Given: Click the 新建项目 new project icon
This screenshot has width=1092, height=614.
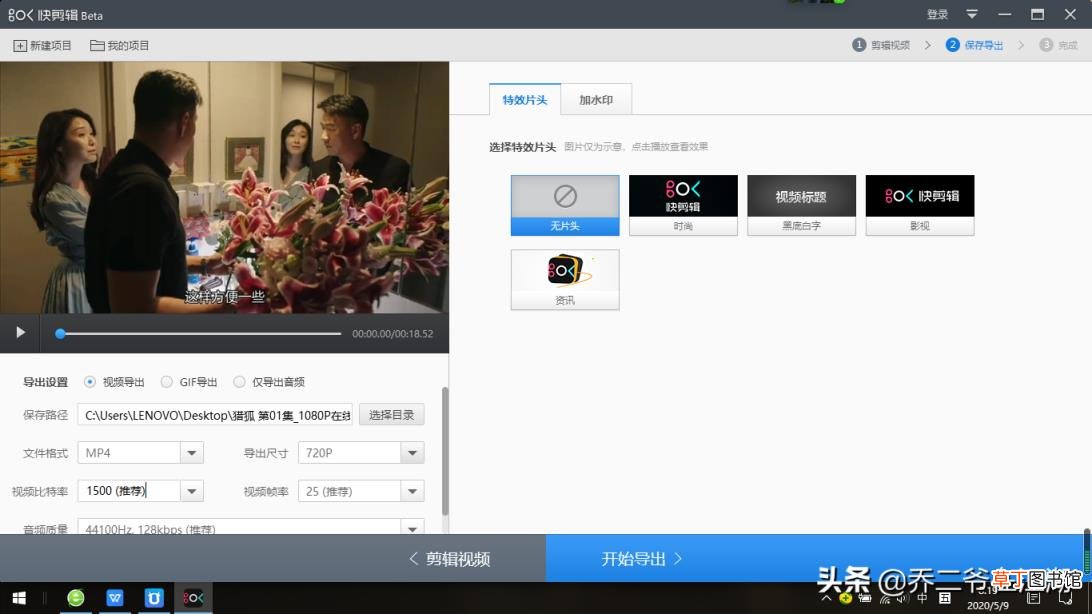Looking at the screenshot, I should click(20, 46).
